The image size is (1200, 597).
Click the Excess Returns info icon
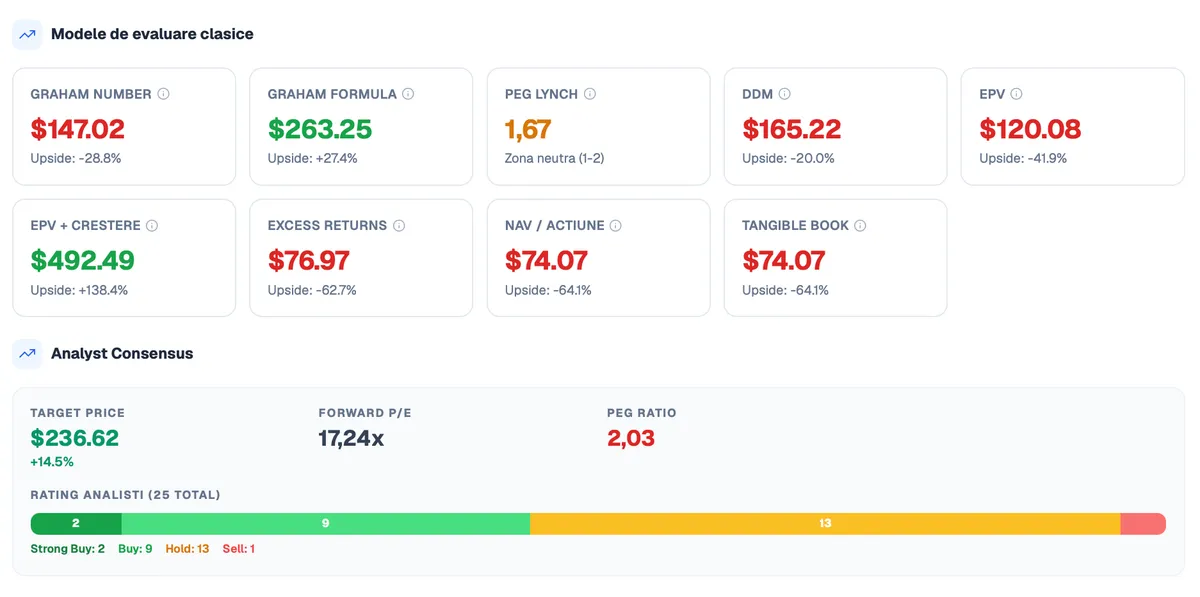(399, 226)
